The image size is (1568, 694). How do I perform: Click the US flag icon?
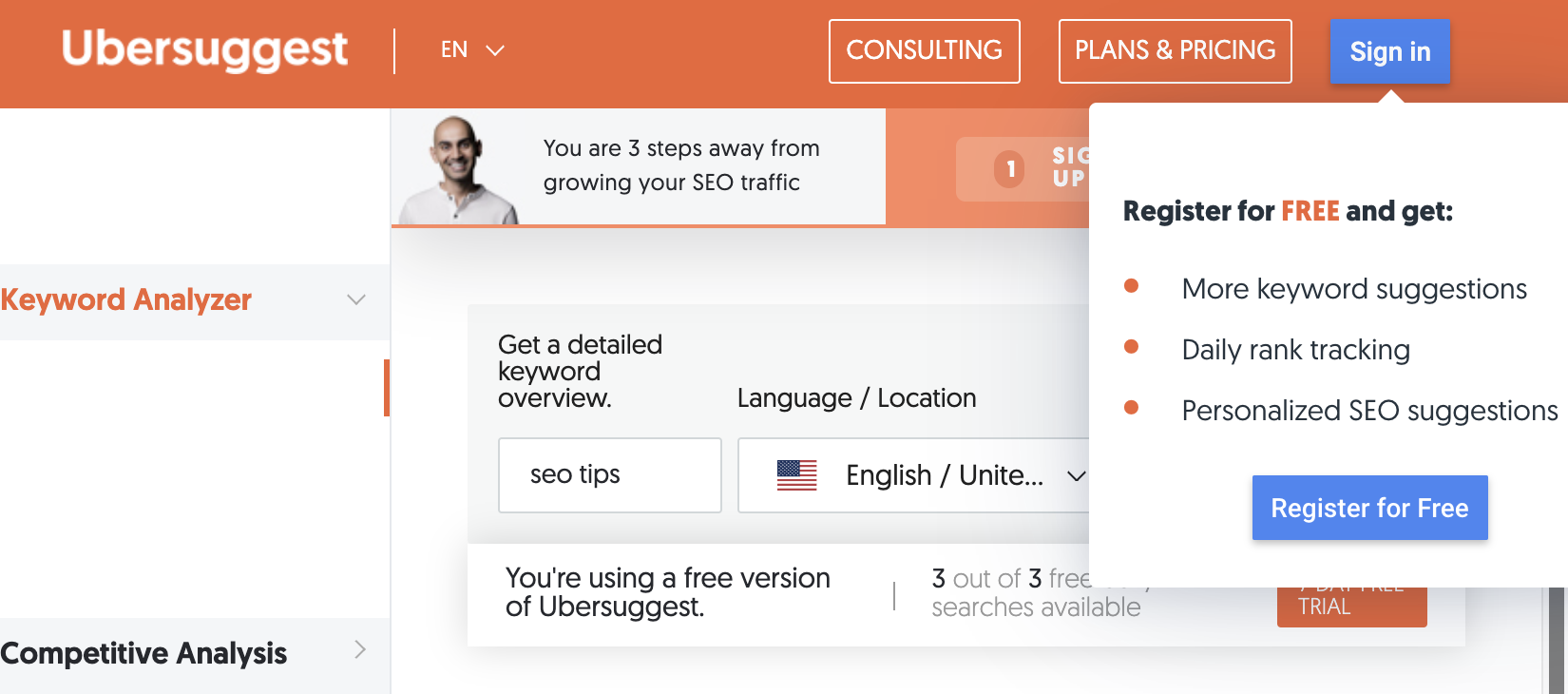click(796, 474)
